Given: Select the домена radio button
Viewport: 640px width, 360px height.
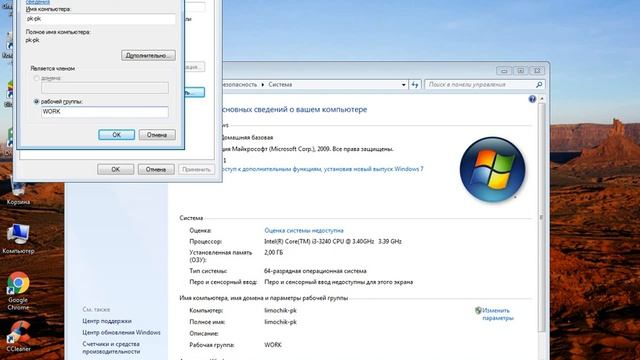Looking at the screenshot, I should (x=36, y=78).
